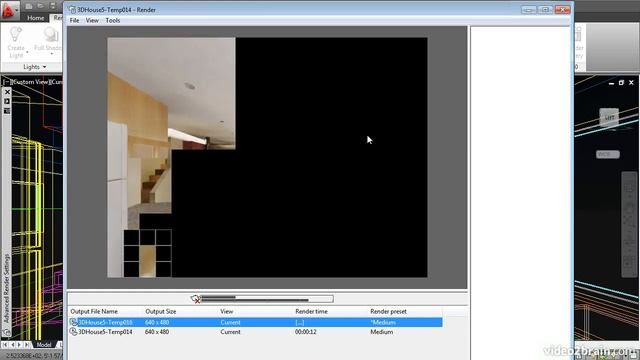Select the 3DHouse5-Temp014 file name
This screenshot has height=360, width=640.
[105, 332]
